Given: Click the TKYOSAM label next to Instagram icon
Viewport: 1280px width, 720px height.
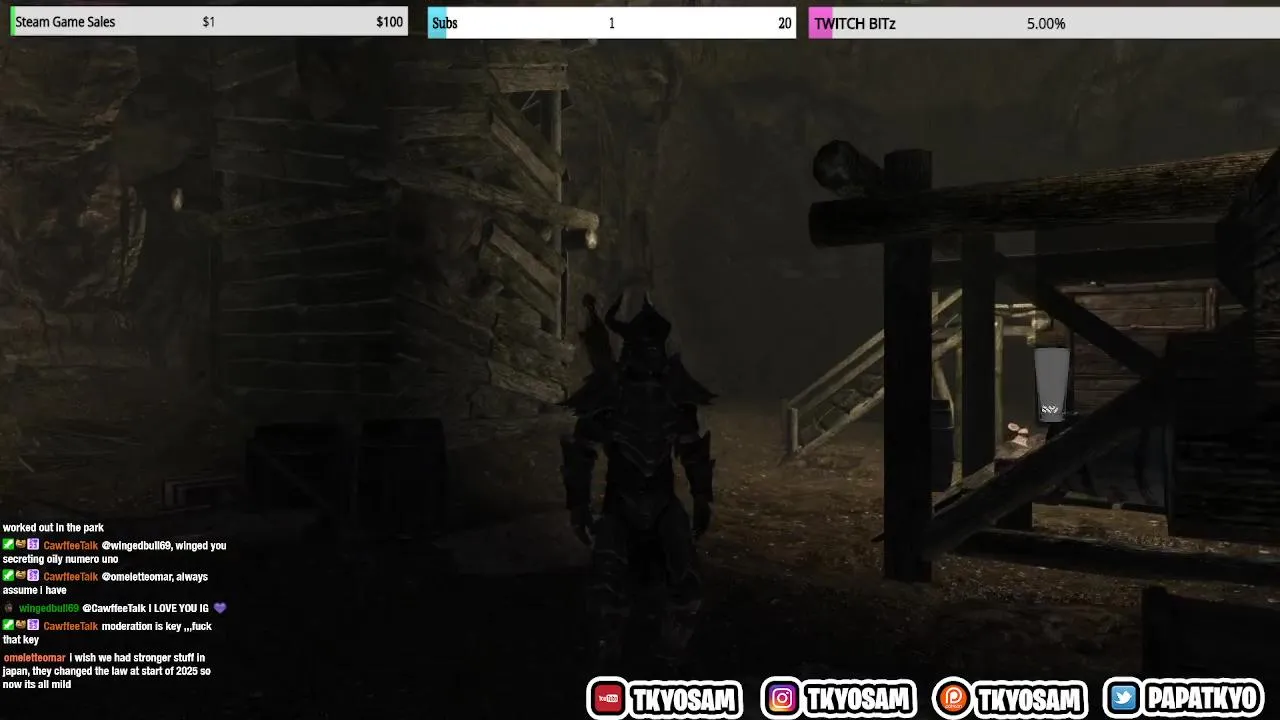Looking at the screenshot, I should coord(857,699).
